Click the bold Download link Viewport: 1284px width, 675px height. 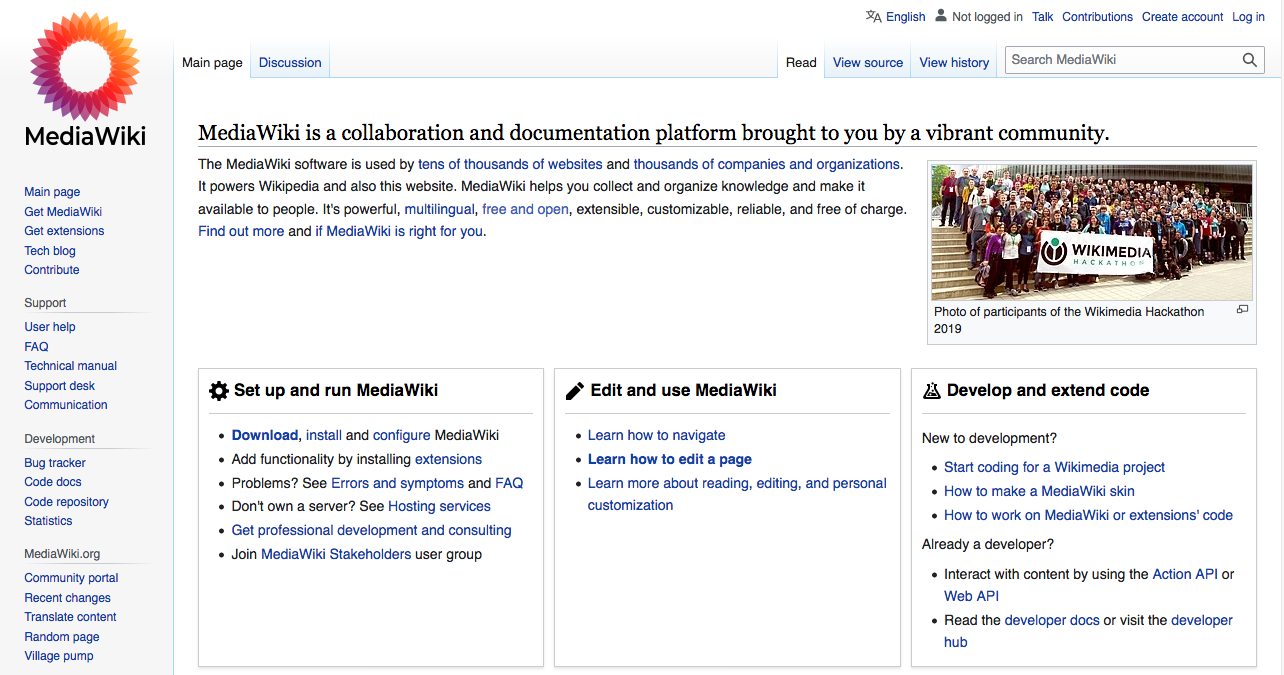point(265,435)
